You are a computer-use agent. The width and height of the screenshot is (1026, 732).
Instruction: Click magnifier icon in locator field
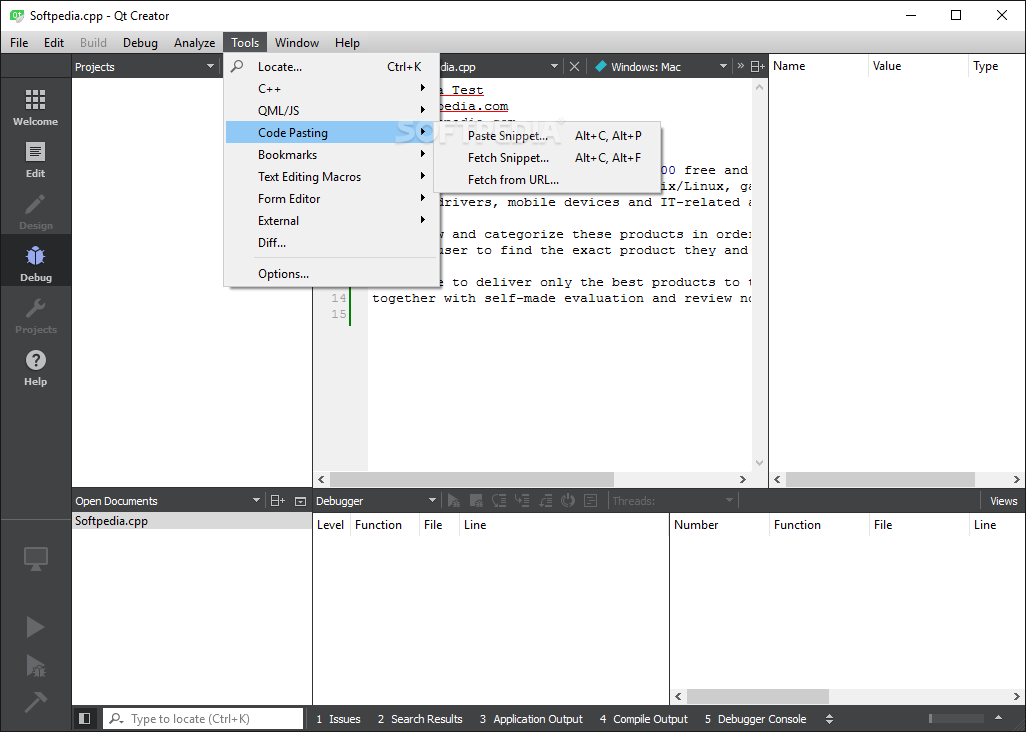point(116,718)
